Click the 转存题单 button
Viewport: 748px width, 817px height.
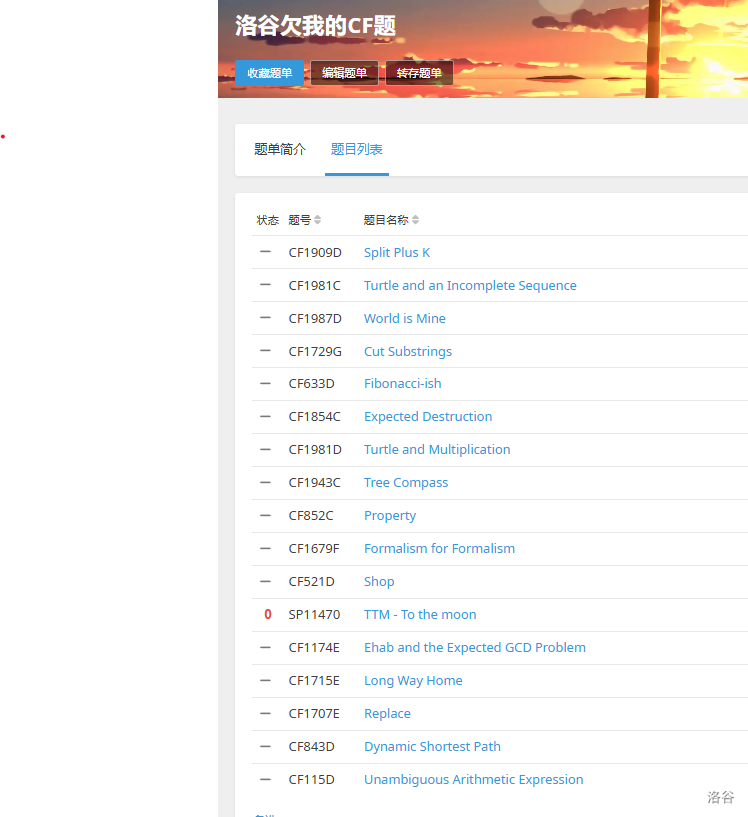tap(419, 73)
